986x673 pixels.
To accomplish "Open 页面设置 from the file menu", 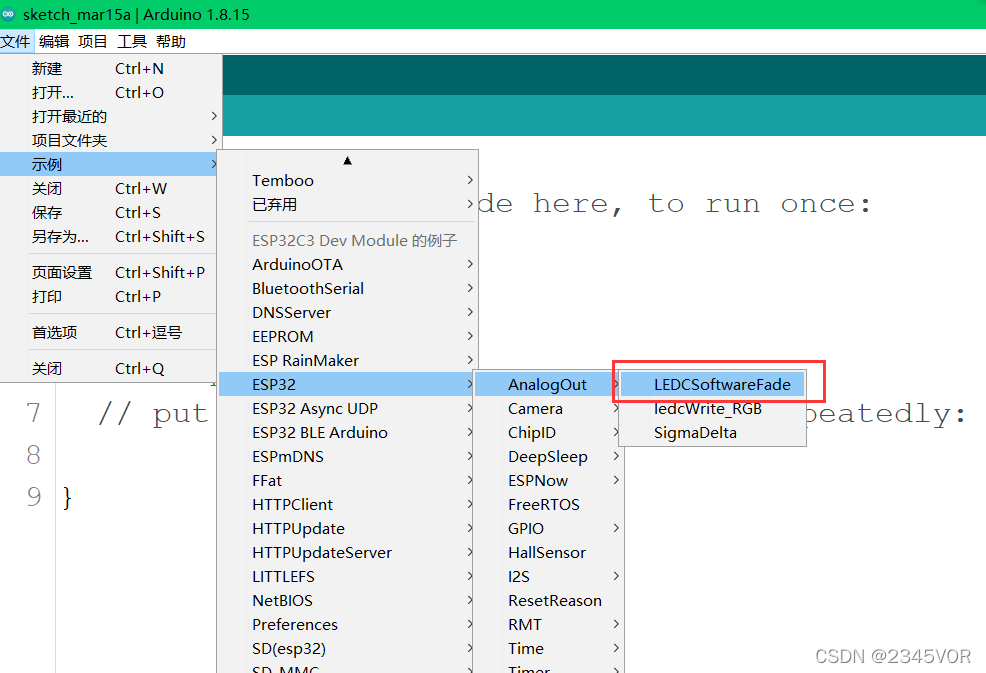I will 109,272.
